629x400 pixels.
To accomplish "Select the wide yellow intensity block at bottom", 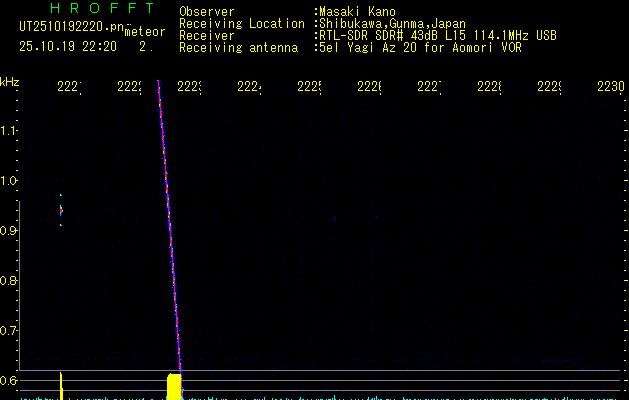I will [174, 385].
